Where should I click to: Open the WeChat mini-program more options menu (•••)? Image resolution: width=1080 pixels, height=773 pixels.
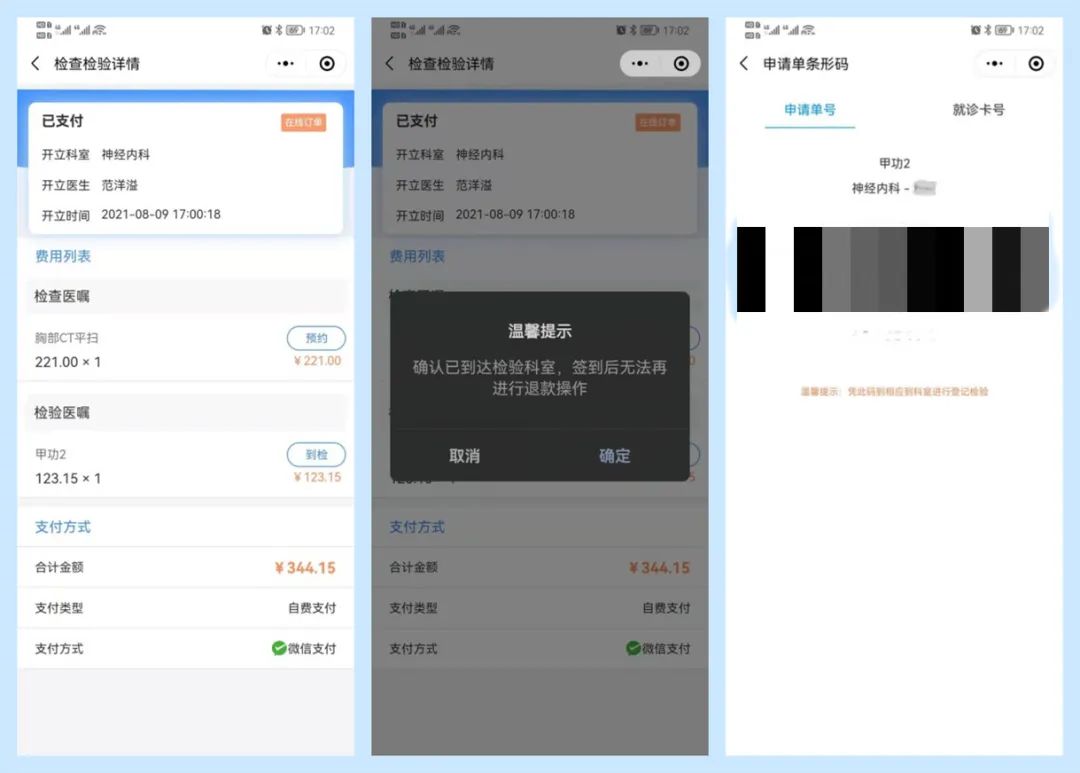tap(284, 63)
